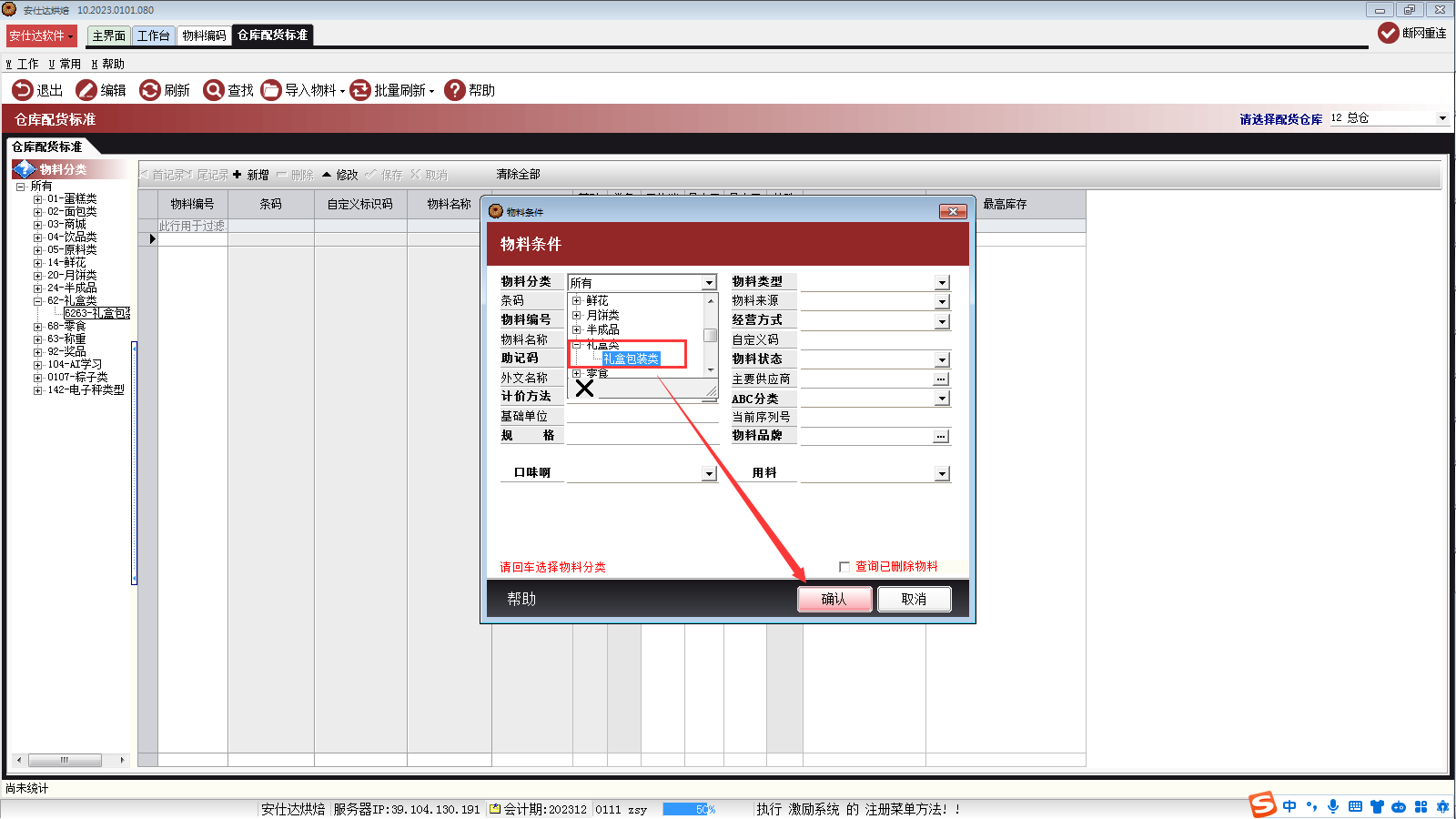
Task: Click the 刷新 refresh toolbar icon
Action: click(150, 90)
